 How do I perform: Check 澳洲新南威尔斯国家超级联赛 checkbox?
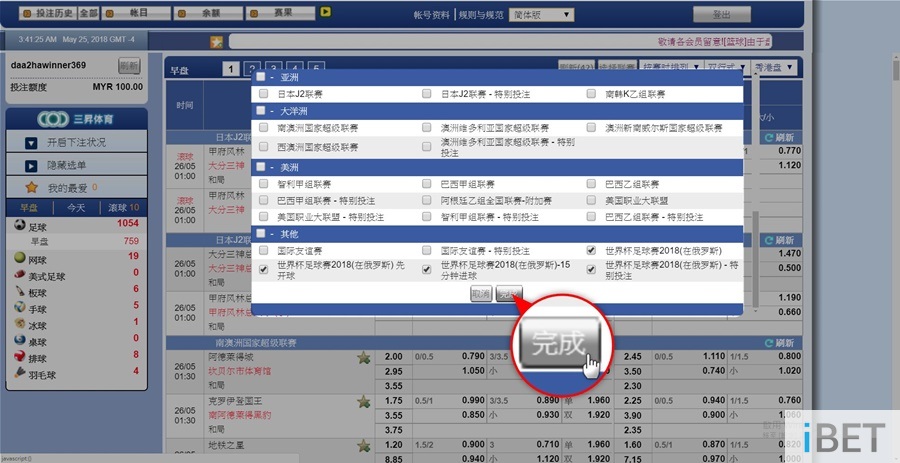[x=591, y=127]
